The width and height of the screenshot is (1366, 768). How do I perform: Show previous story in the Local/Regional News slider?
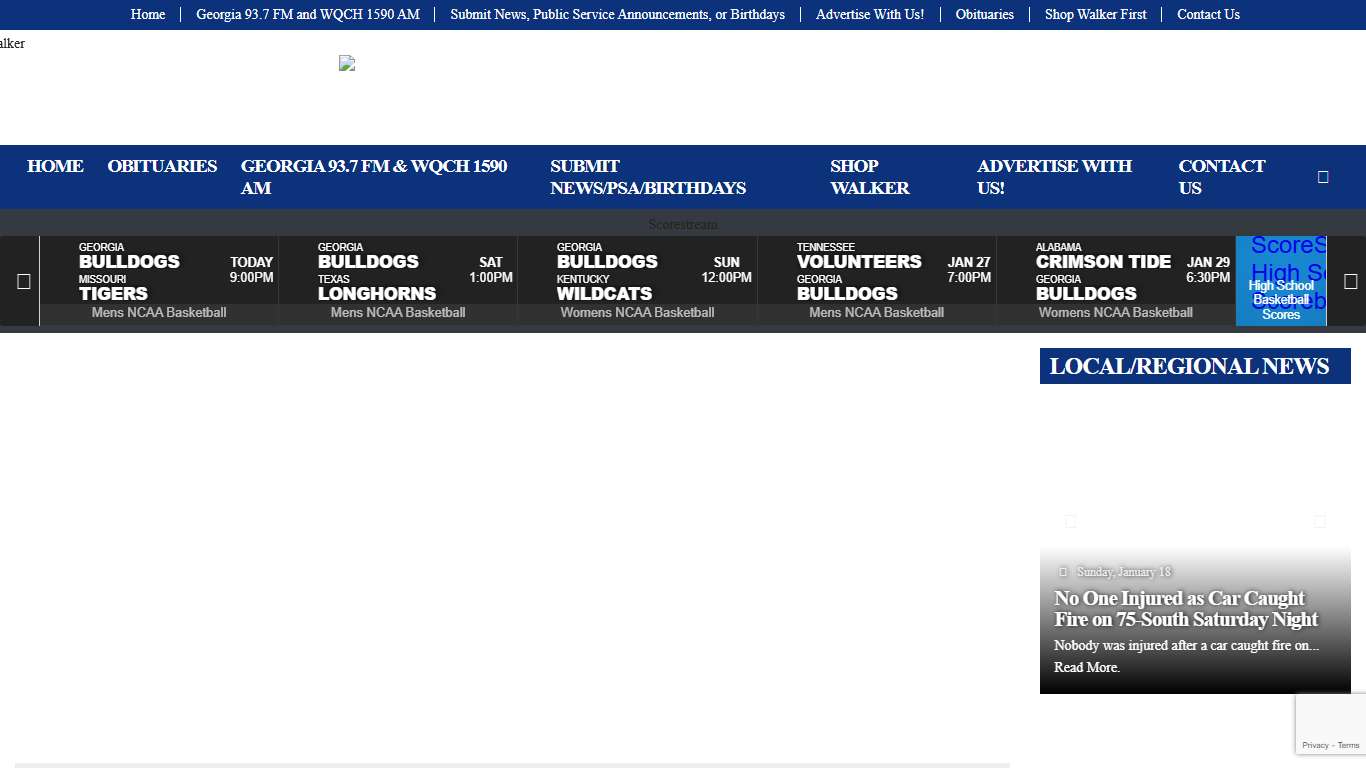tap(1071, 521)
